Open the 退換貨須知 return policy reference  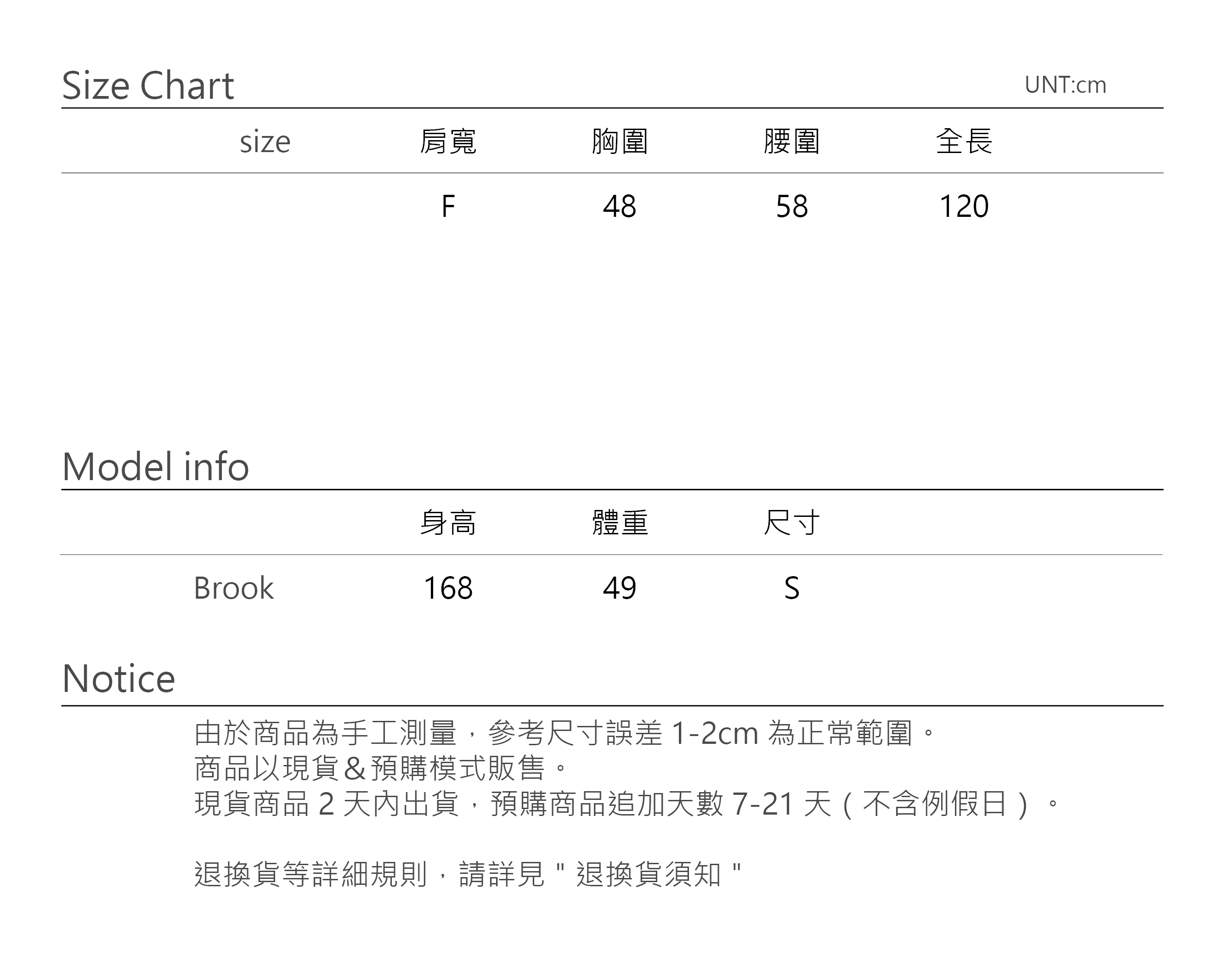tap(648, 874)
